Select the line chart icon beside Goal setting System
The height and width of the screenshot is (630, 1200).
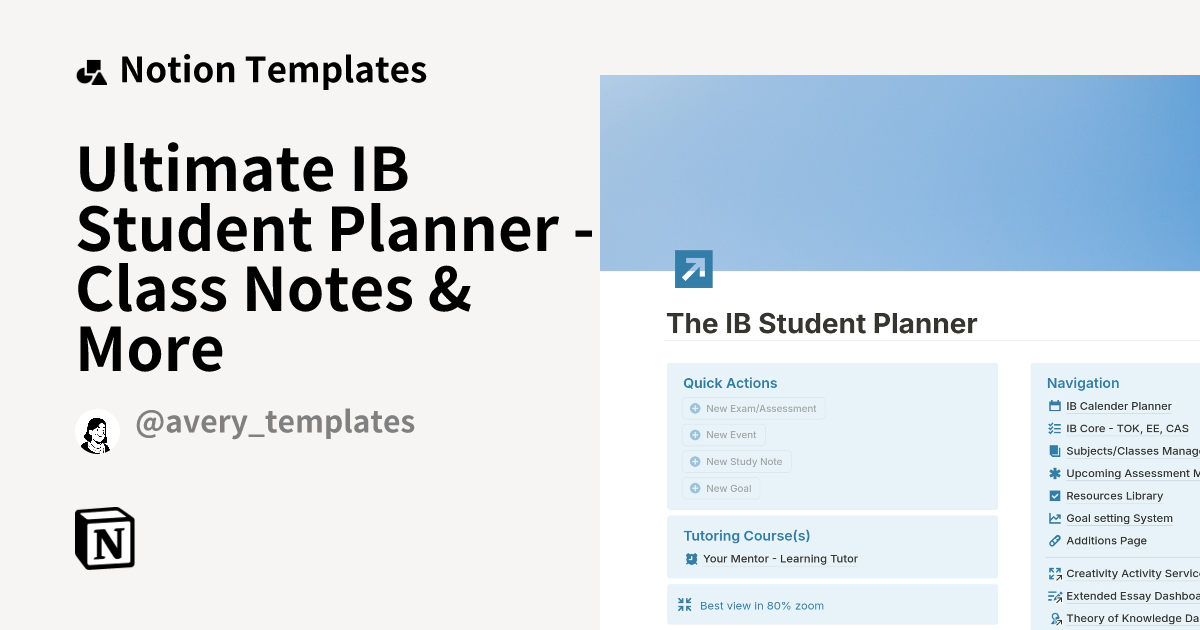tap(1054, 518)
